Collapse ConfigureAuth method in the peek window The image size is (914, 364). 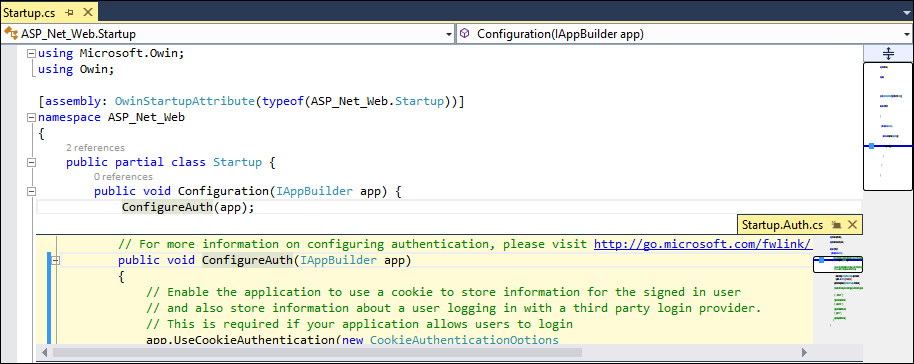(x=55, y=261)
